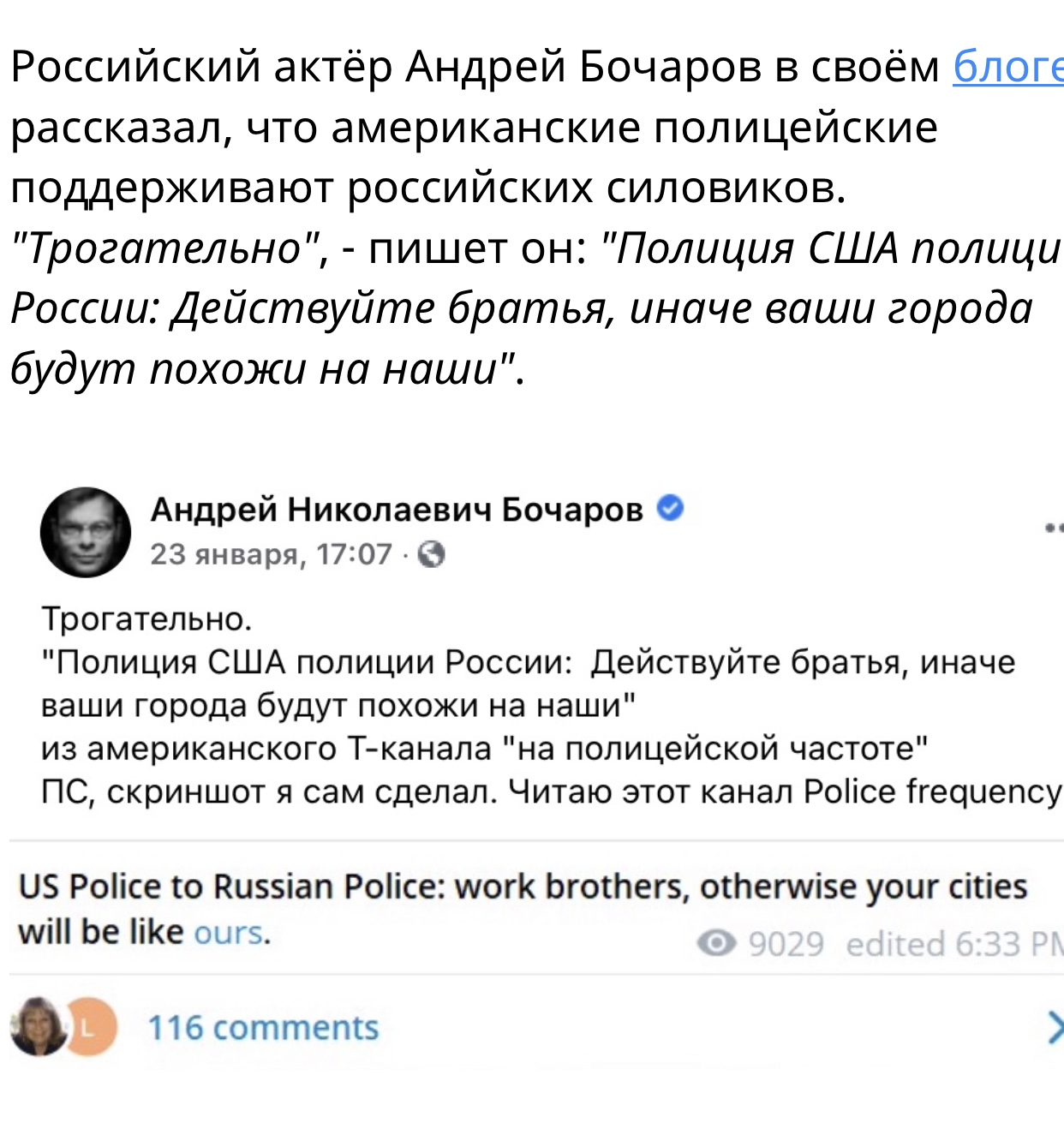Click the "Трогательно." line in the post
The image size is (1064, 1129).
point(146,618)
